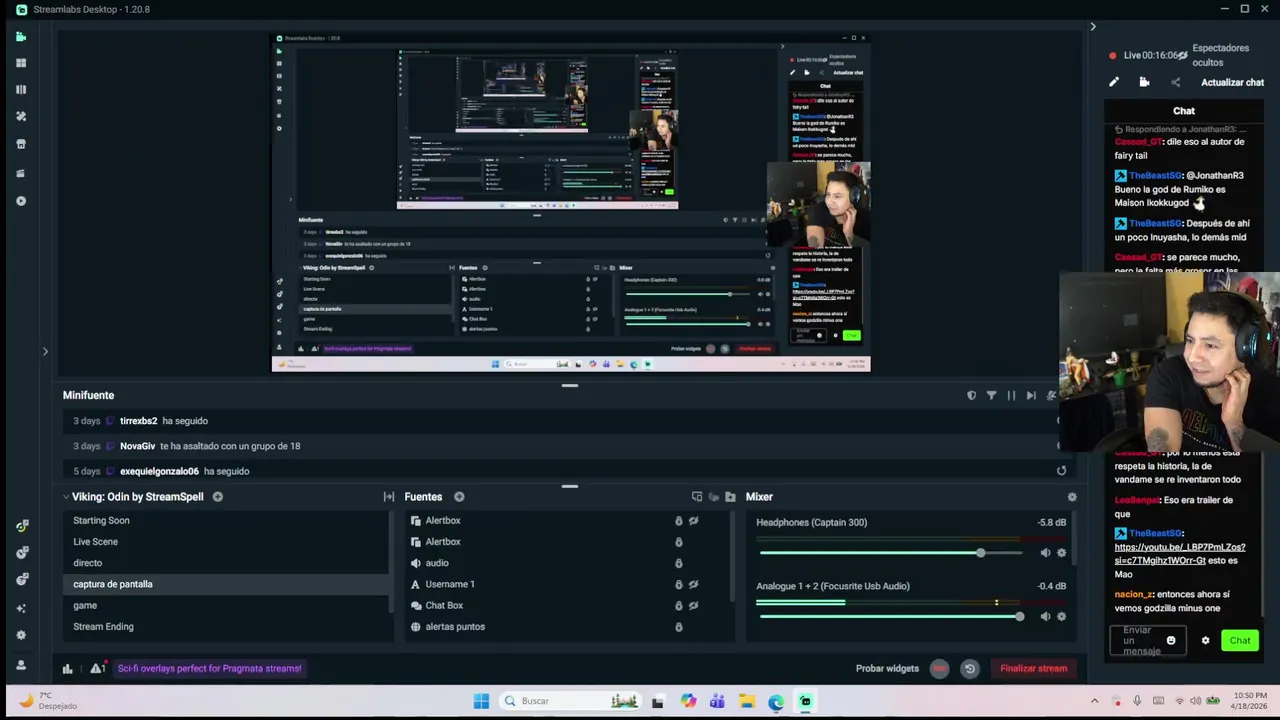Open the Highlighter clapperboard icon
Screen dimensions: 1280x720
[x=21, y=173]
